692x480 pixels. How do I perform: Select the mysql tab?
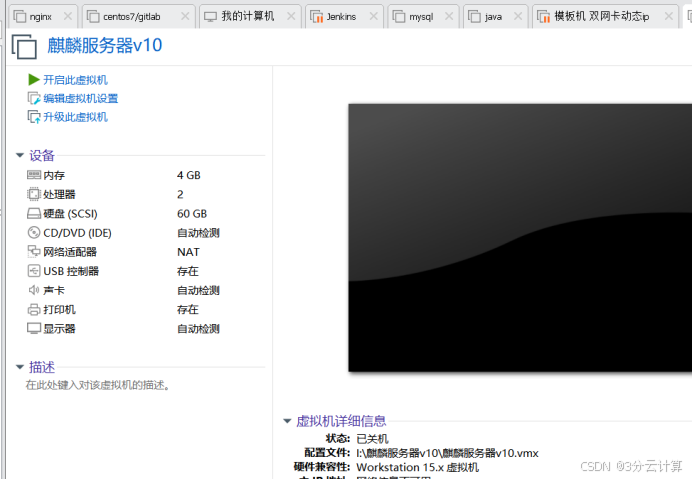click(423, 17)
